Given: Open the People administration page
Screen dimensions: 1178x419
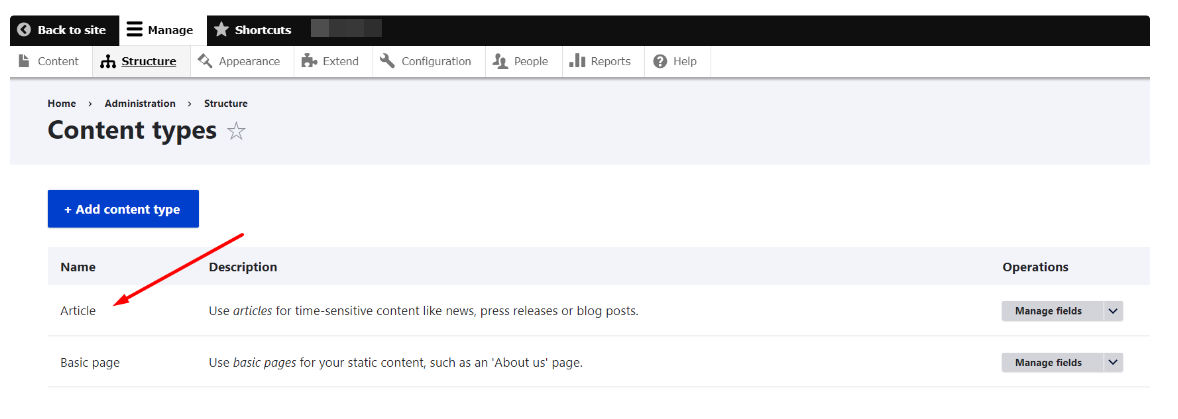Looking at the screenshot, I should 521,61.
